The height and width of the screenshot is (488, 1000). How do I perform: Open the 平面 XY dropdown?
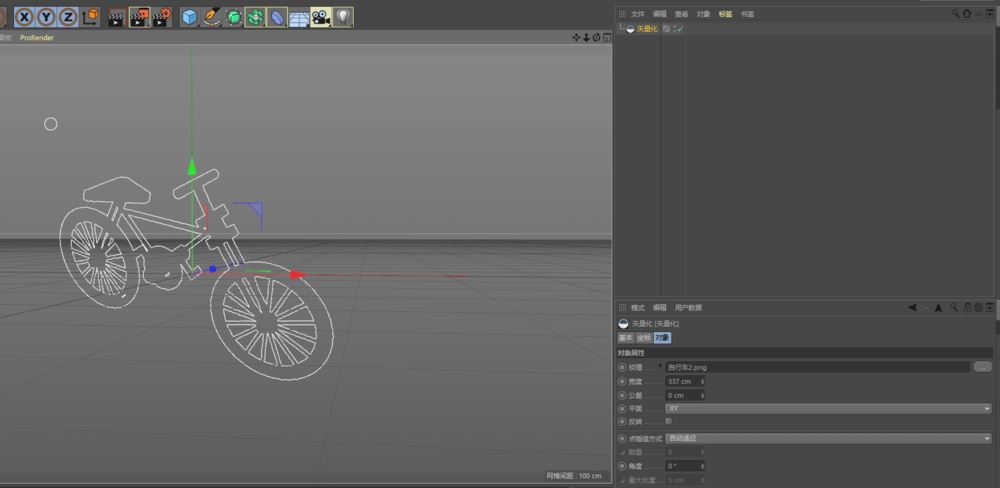(828, 408)
